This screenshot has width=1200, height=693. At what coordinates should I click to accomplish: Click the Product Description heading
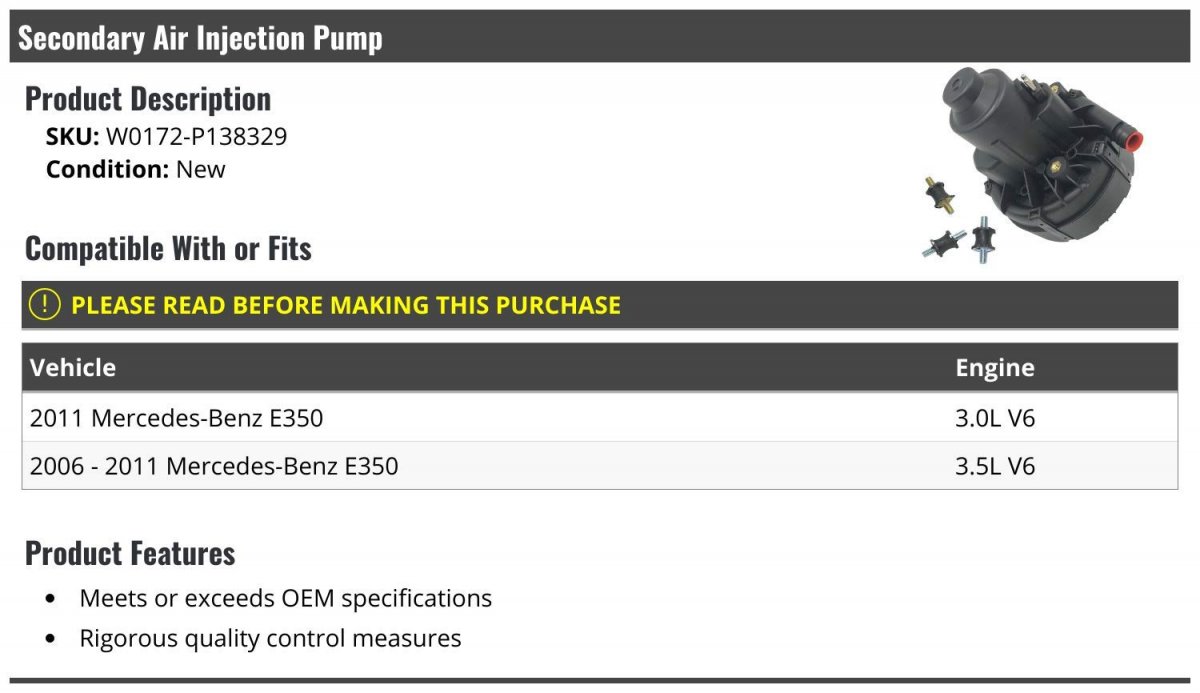tap(148, 99)
